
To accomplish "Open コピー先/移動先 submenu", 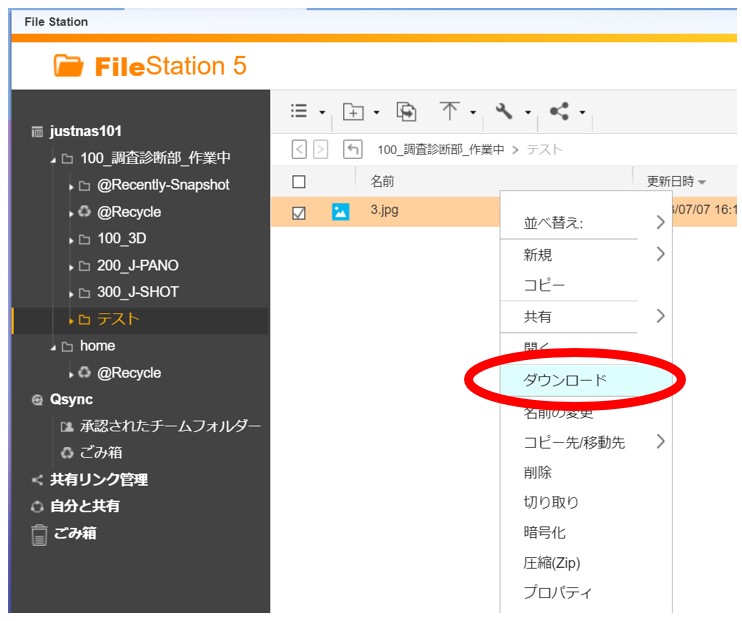I will pyautogui.click(x=586, y=442).
